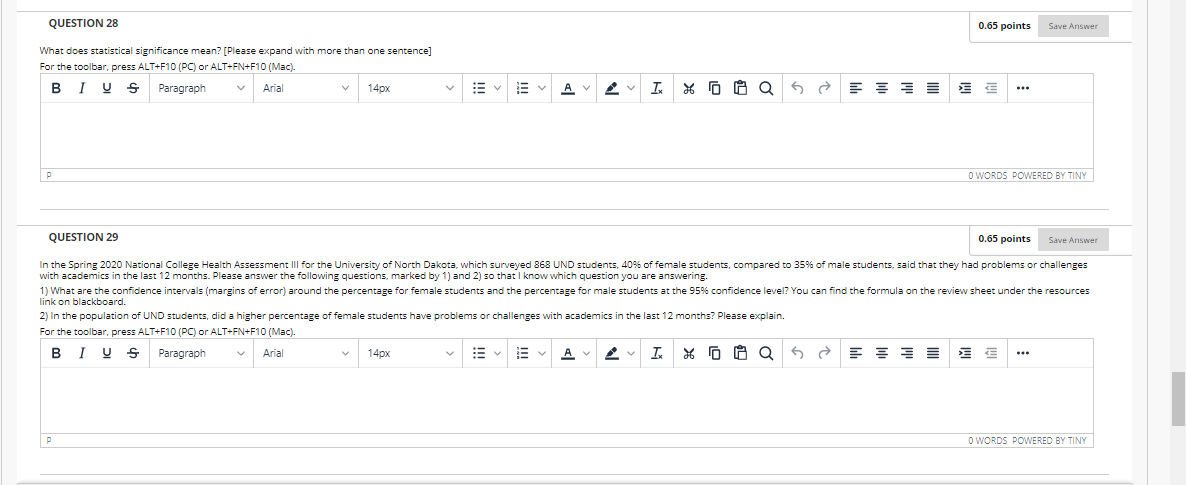The height and width of the screenshot is (485, 1186).
Task: Decrease indent in Question 28 toolbar
Action: [x=991, y=89]
